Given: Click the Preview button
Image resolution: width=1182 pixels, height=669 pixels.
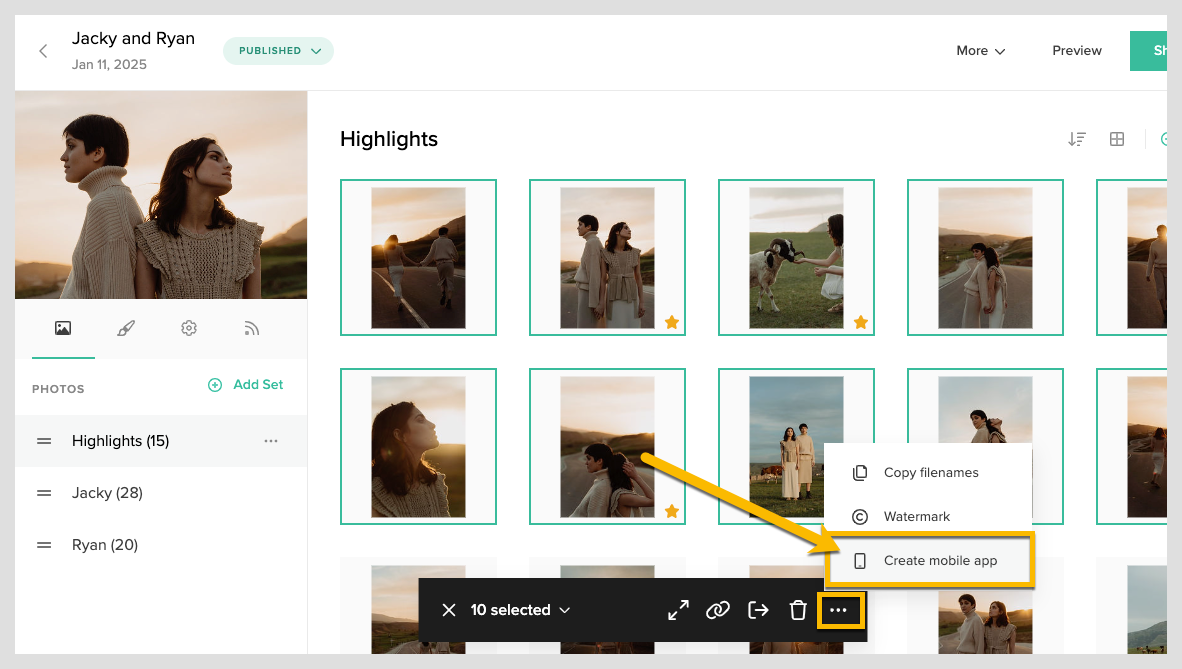Looking at the screenshot, I should tap(1077, 51).
